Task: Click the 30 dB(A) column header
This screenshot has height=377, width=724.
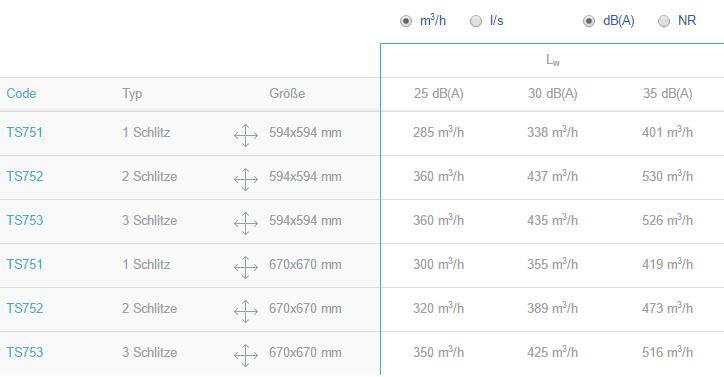Action: point(553,93)
